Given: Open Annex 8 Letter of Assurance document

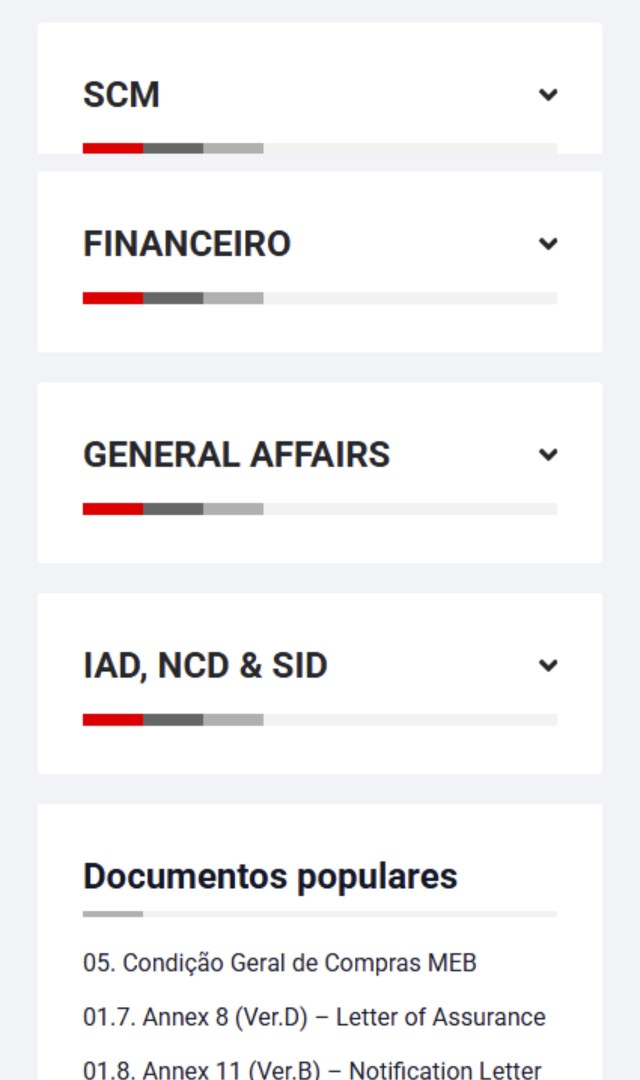Looking at the screenshot, I should click(314, 1018).
